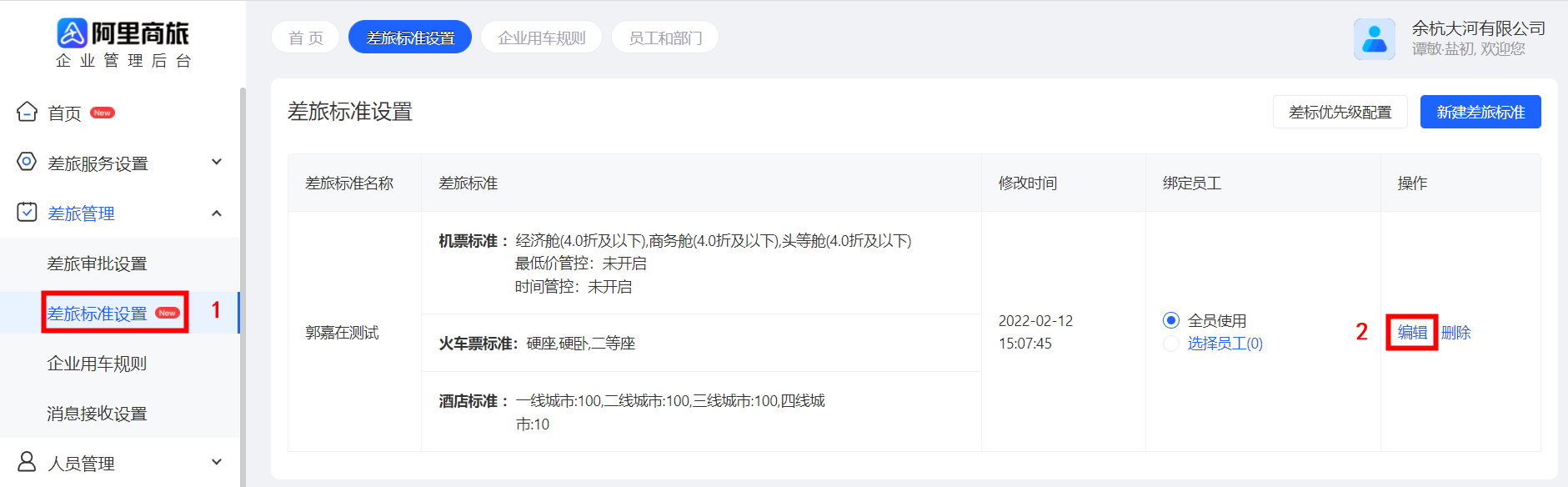Click the home icon in sidebar

(27, 112)
